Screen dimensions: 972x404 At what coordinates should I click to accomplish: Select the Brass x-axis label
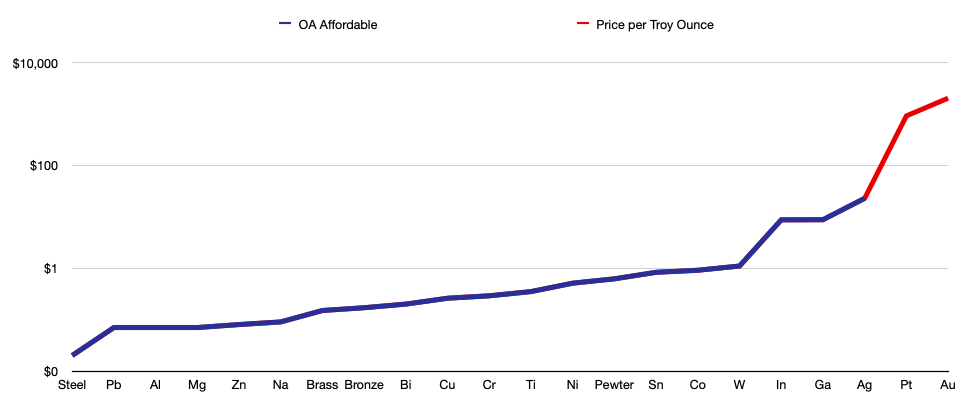tap(322, 385)
